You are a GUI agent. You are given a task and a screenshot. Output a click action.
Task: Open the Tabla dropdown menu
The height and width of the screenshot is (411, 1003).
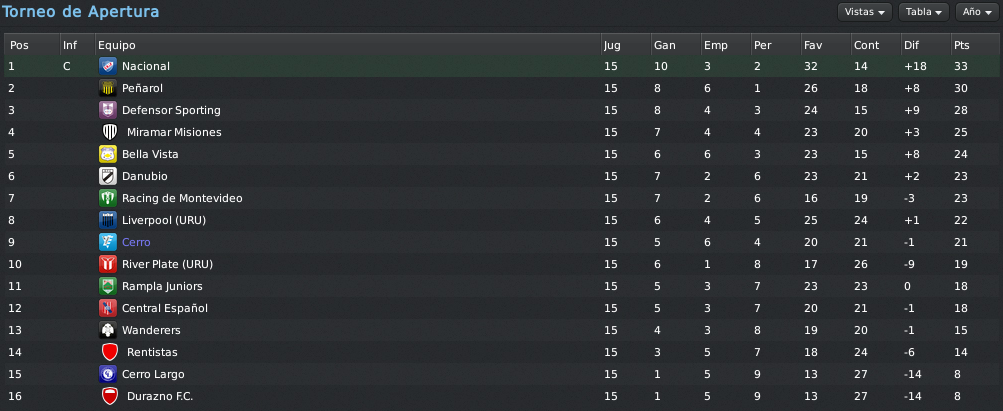pos(923,12)
